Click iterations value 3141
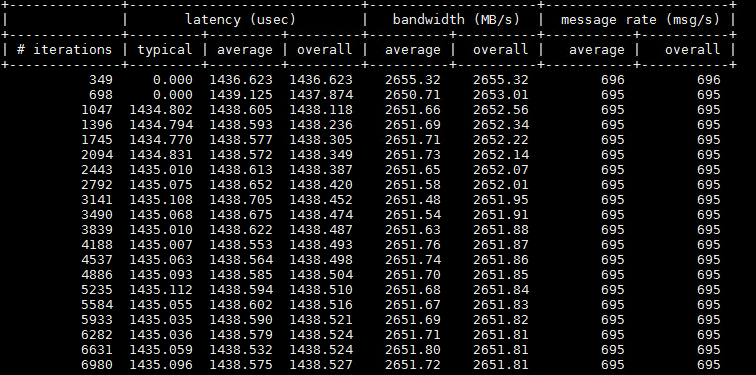This screenshot has height=375, width=756. click(x=96, y=200)
